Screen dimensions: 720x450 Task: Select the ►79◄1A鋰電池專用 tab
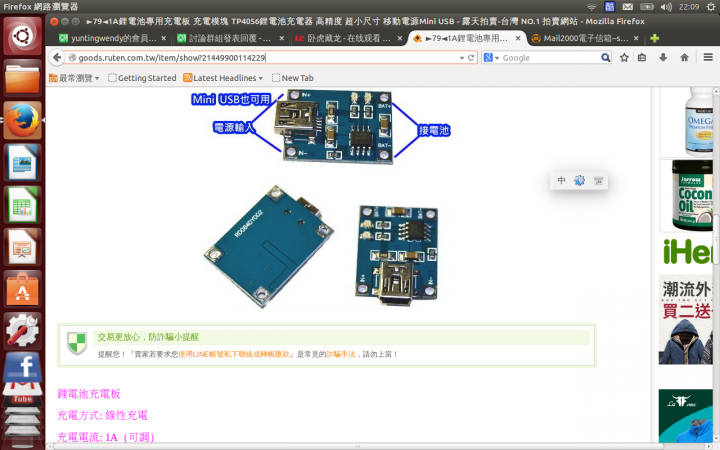click(x=467, y=38)
